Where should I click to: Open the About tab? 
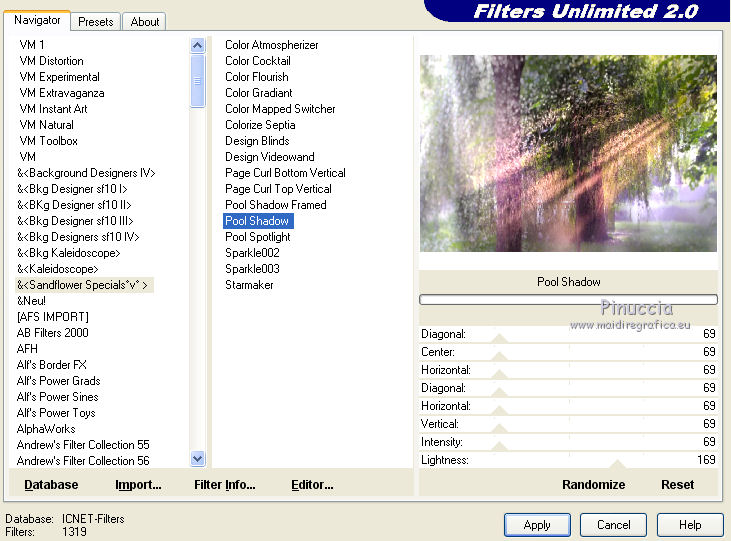click(145, 22)
